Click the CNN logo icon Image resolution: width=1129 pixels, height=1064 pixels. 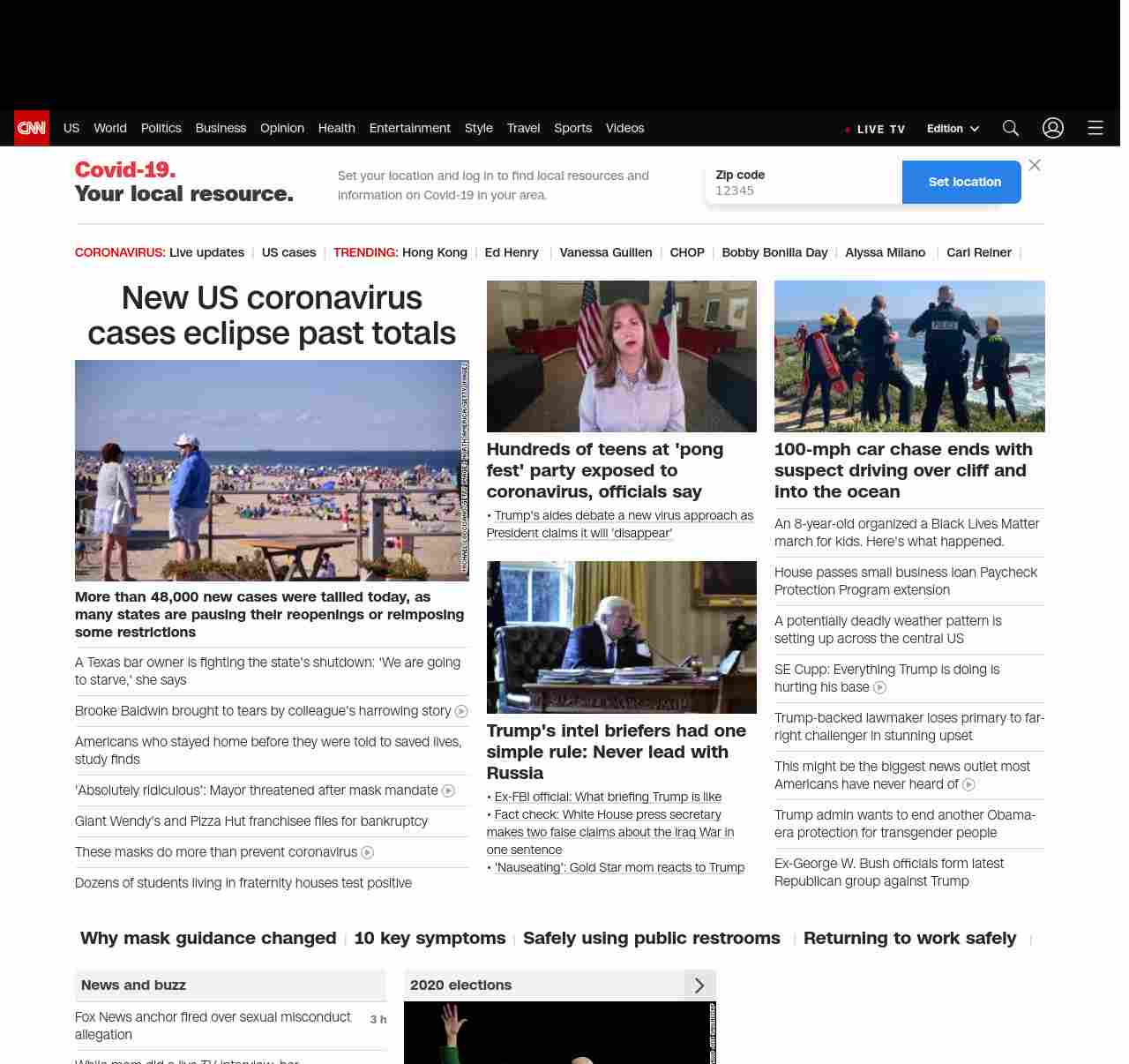coord(32,128)
